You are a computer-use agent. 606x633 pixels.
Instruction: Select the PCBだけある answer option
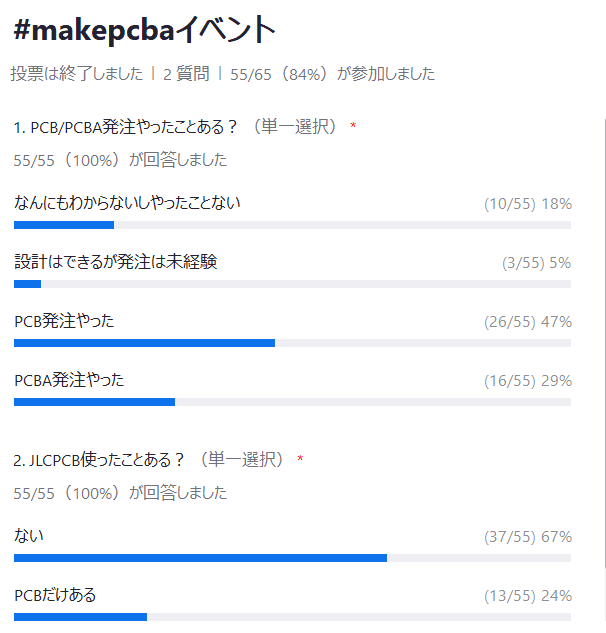[x=55, y=595]
